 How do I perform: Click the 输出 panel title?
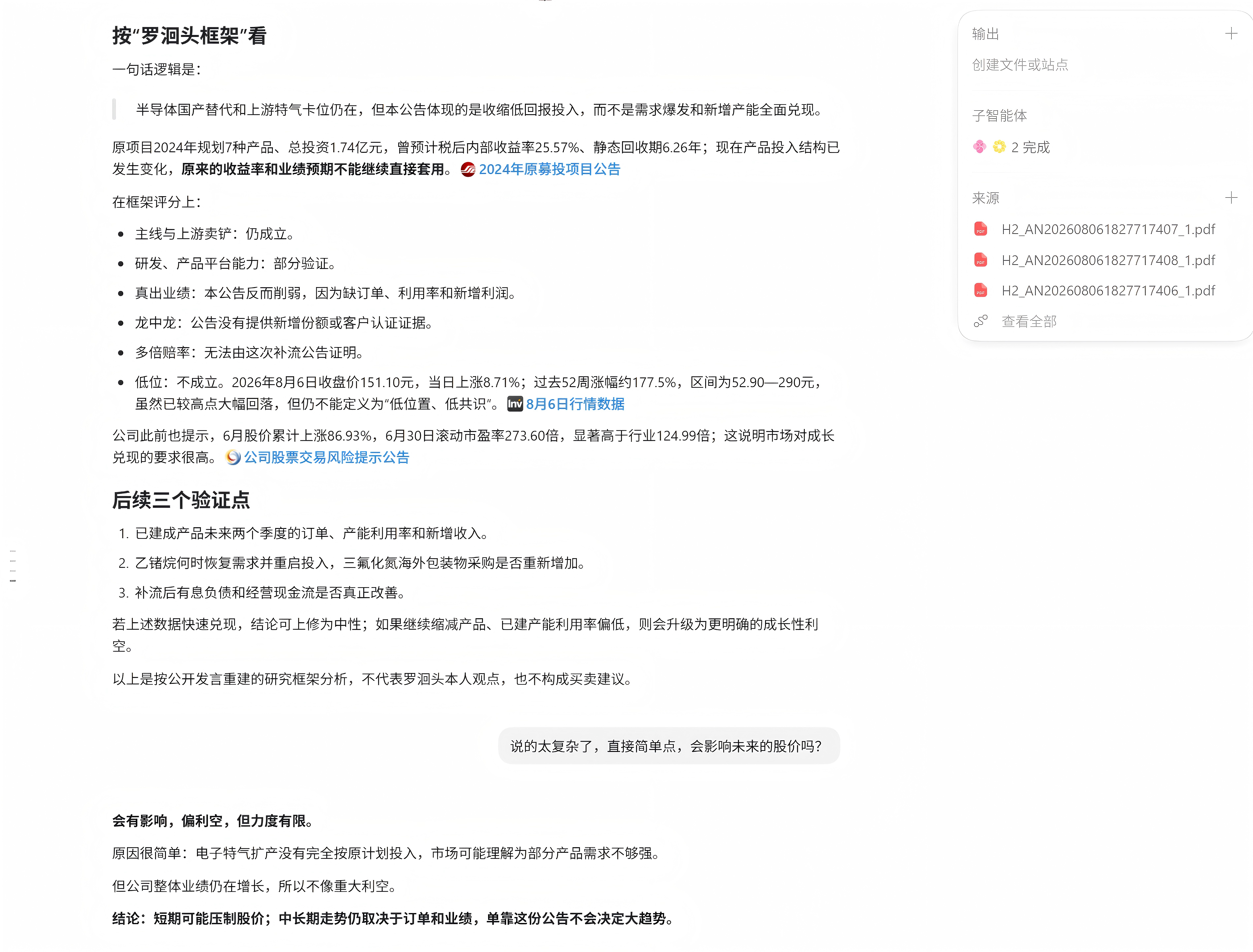coord(985,34)
